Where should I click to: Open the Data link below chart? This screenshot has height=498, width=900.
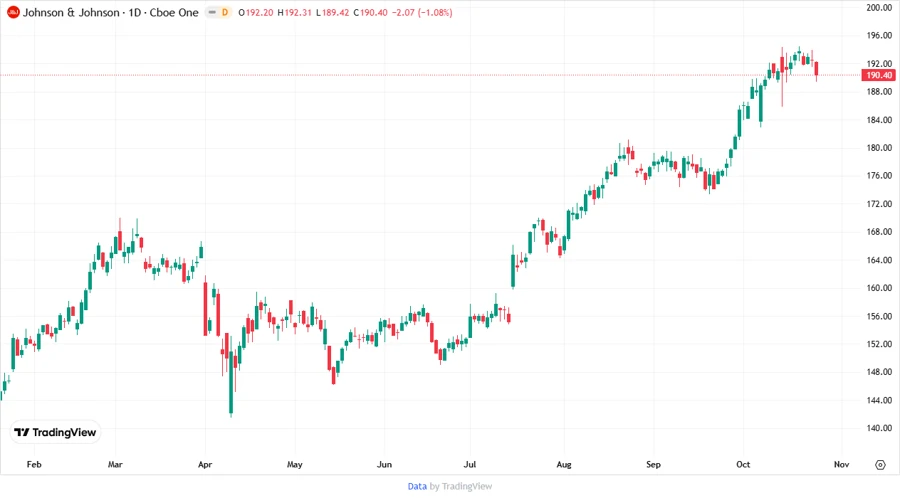417,486
